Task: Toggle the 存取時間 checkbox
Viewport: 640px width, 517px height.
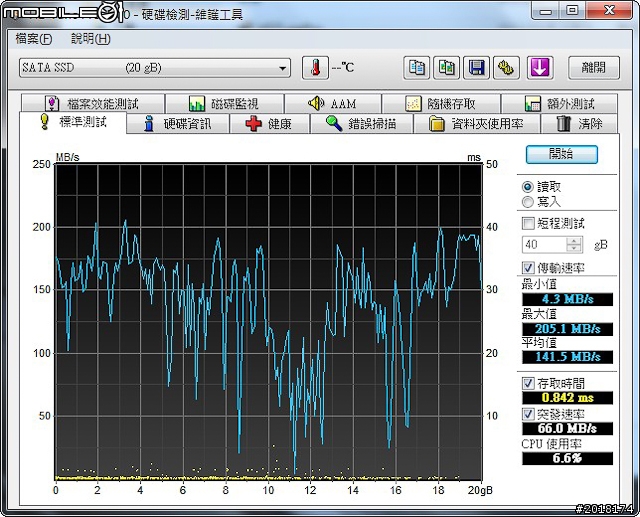Action: 528,383
